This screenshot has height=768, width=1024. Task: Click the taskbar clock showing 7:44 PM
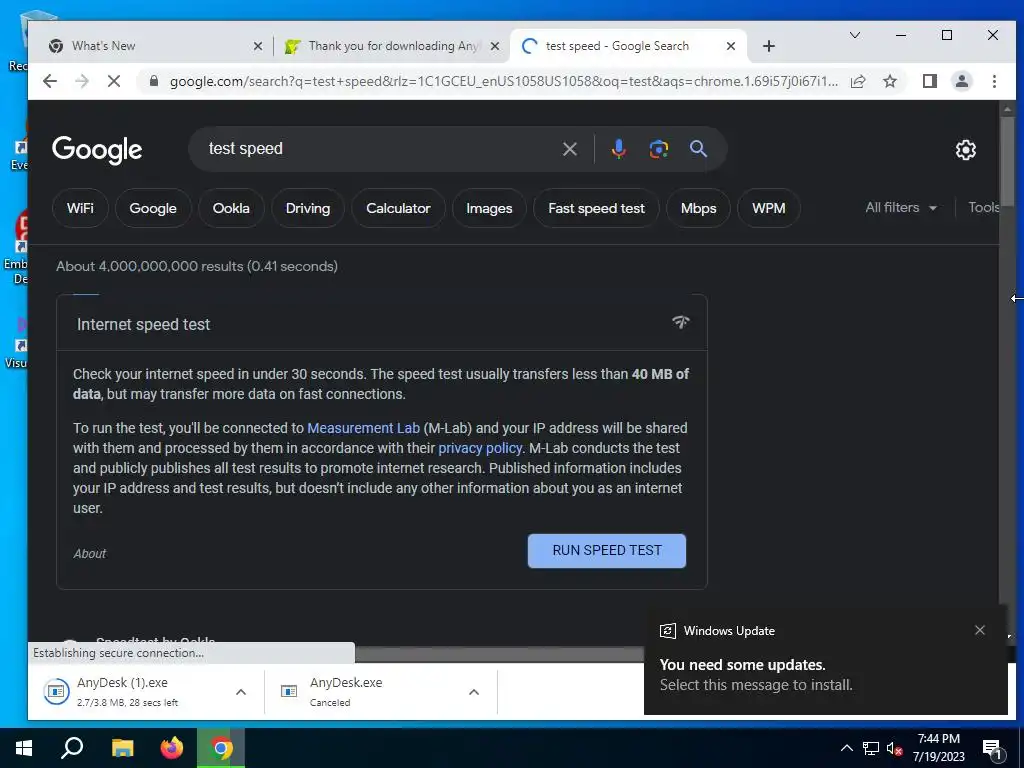click(x=938, y=748)
